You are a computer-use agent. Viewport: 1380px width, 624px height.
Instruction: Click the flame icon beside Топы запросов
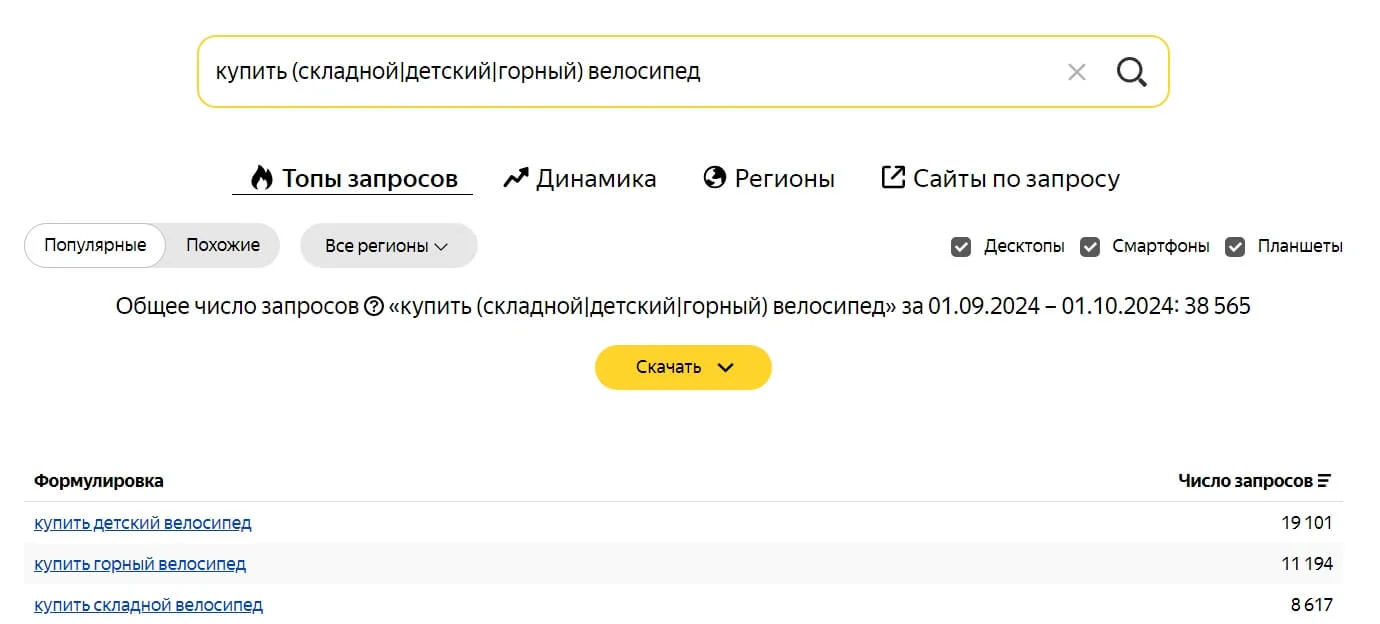coord(262,178)
